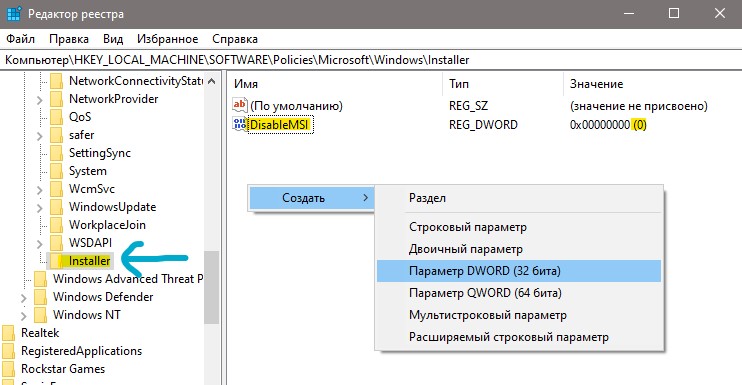Screen dimensions: 742x385
Task: Click the string value icon of (По умолчанию)
Action: [240, 105]
